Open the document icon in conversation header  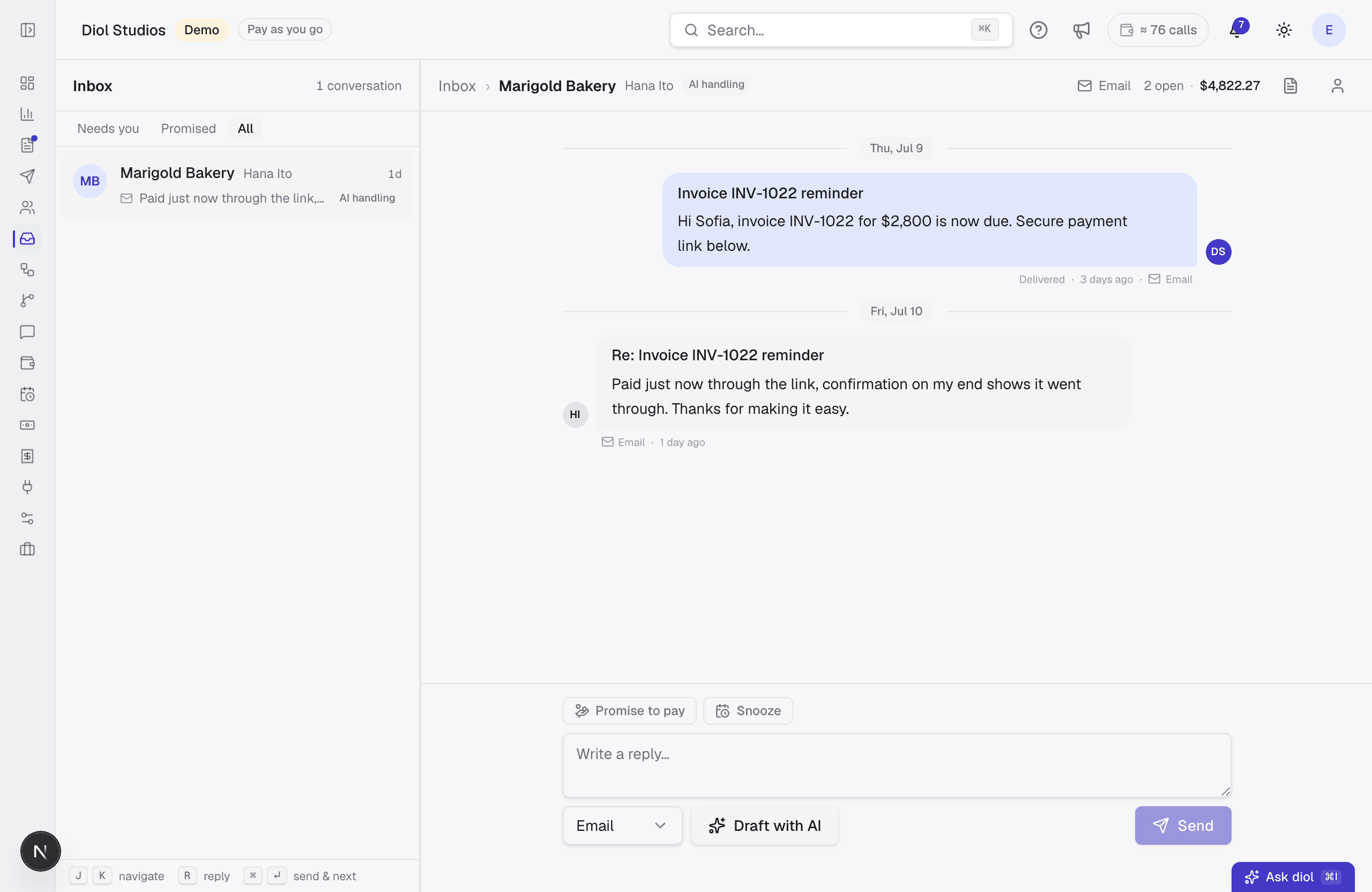pyautogui.click(x=1290, y=86)
